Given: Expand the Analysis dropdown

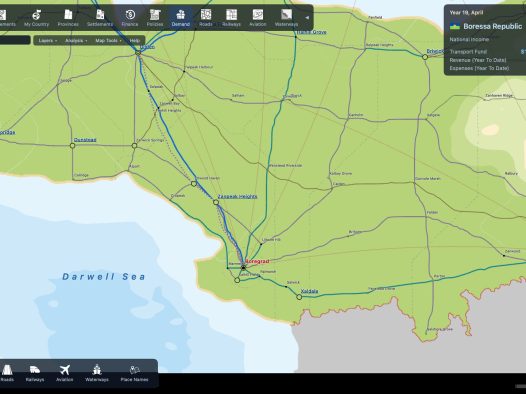Looking at the screenshot, I should [76, 41].
